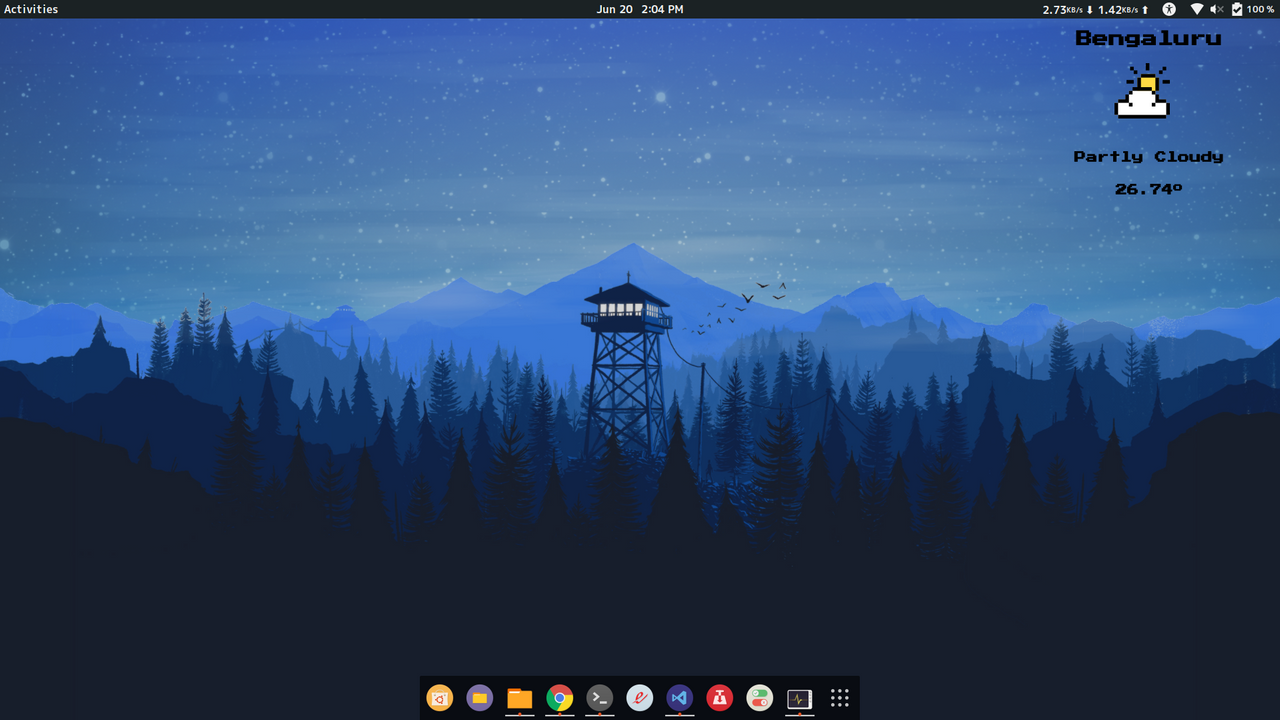Click the network speed indicator
This screenshot has width=1280, height=720.
[x=1096, y=9]
